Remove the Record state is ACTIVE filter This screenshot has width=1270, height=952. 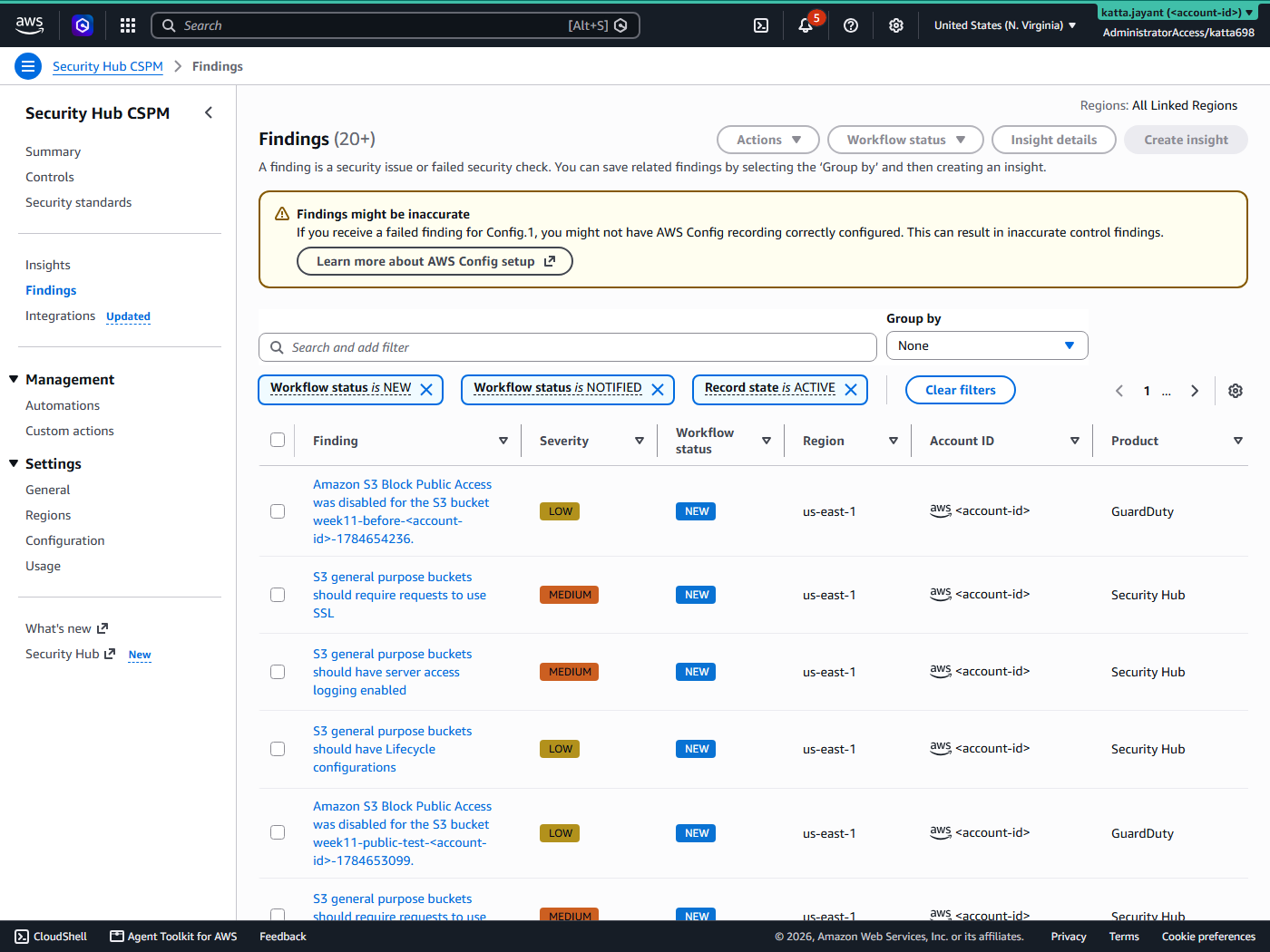851,390
